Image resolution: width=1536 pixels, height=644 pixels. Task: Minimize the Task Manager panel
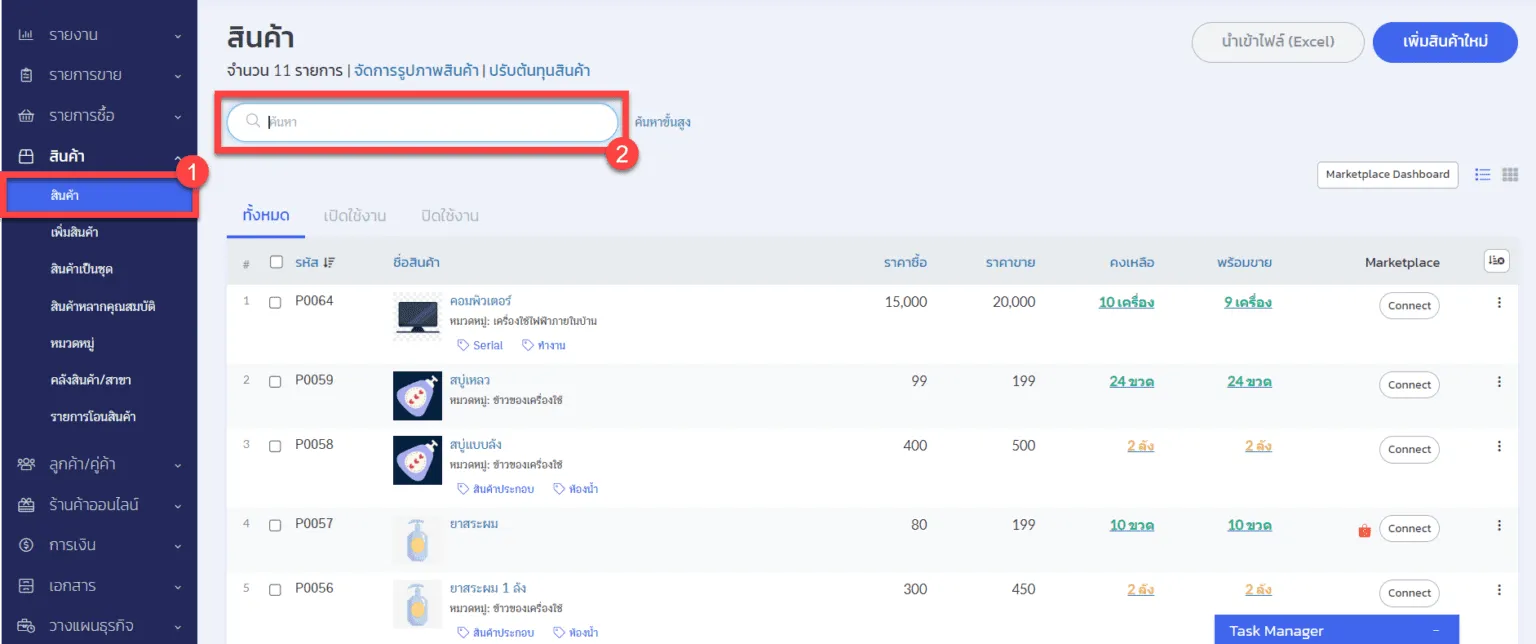(x=1436, y=631)
